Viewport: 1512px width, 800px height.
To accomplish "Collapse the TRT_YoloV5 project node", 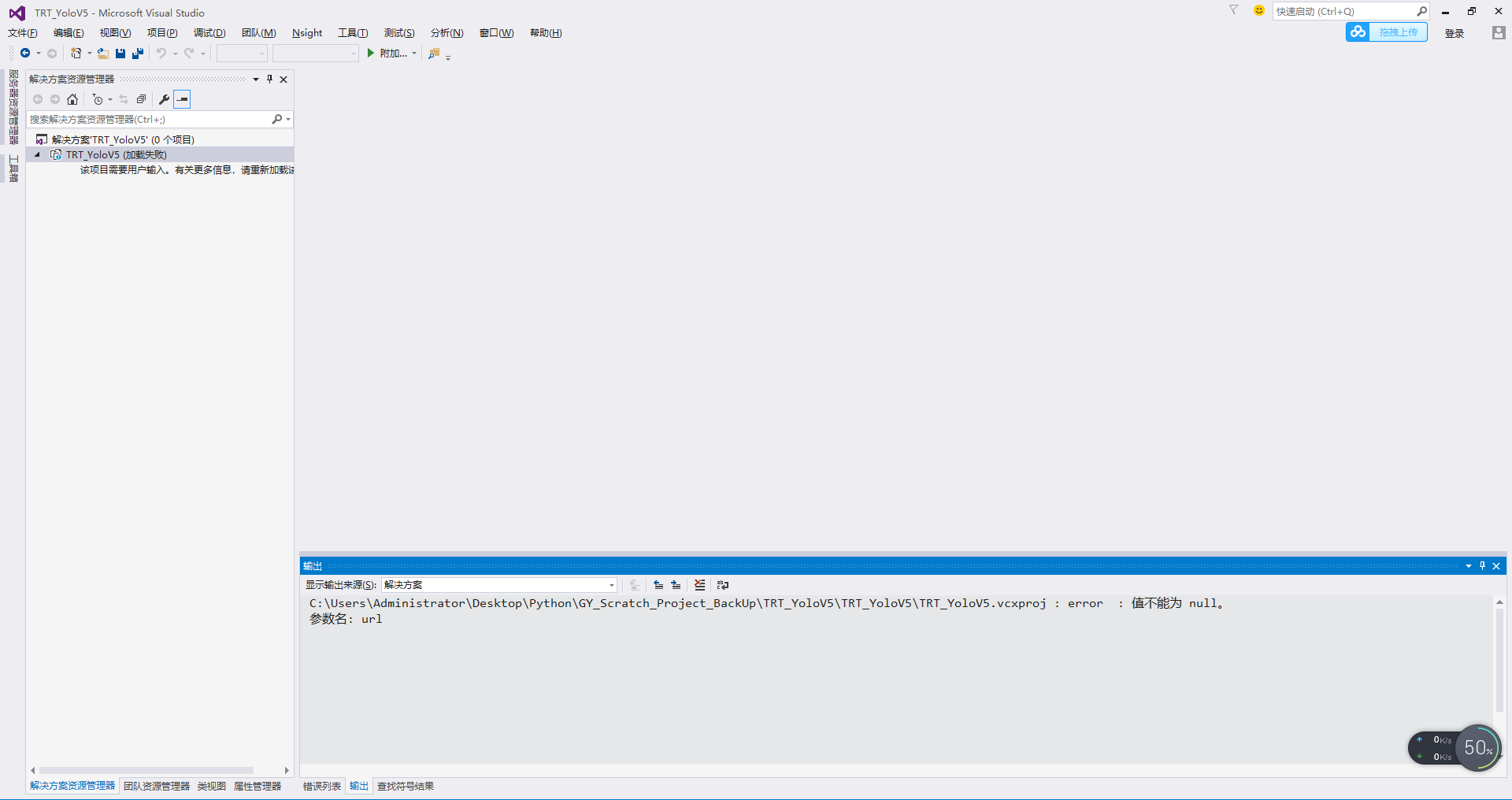I will click(x=36, y=154).
